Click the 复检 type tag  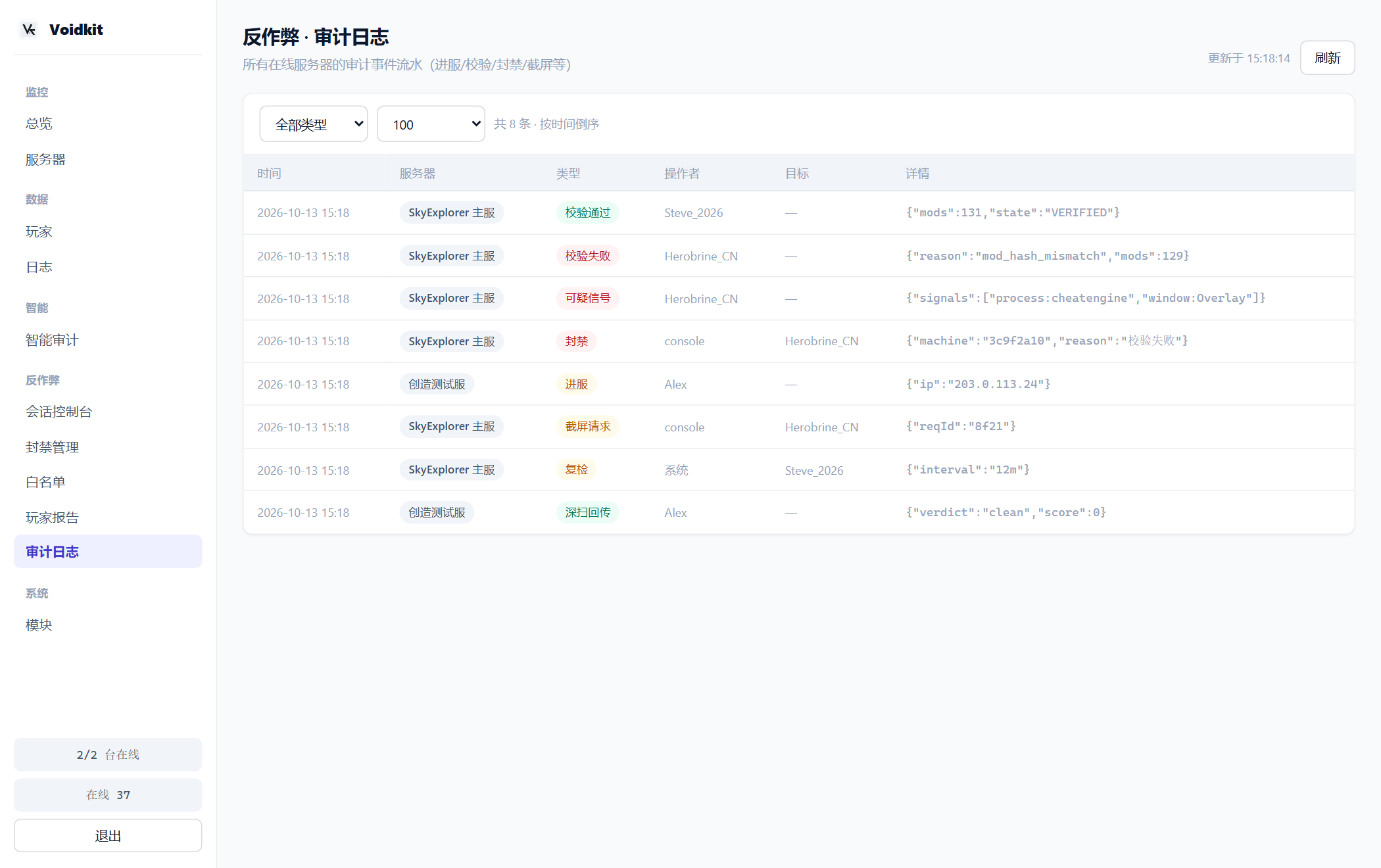point(576,470)
